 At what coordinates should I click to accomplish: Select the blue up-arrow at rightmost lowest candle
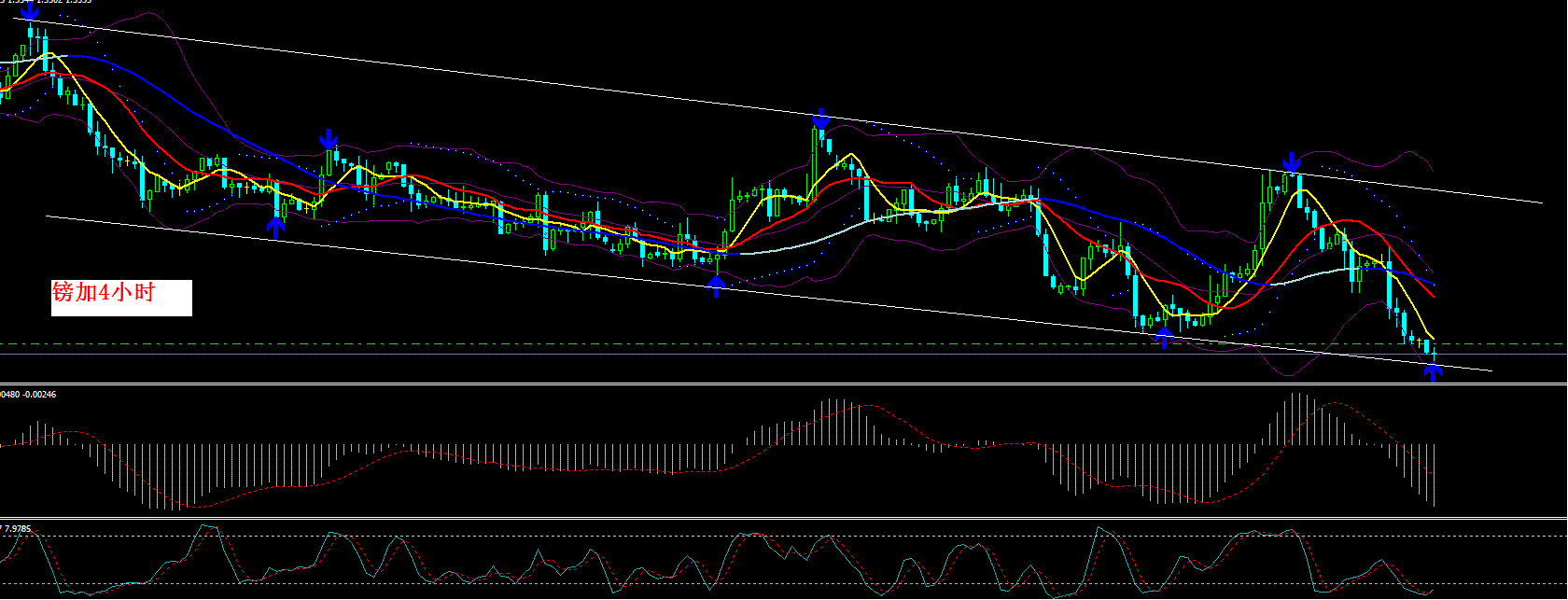[x=1434, y=372]
